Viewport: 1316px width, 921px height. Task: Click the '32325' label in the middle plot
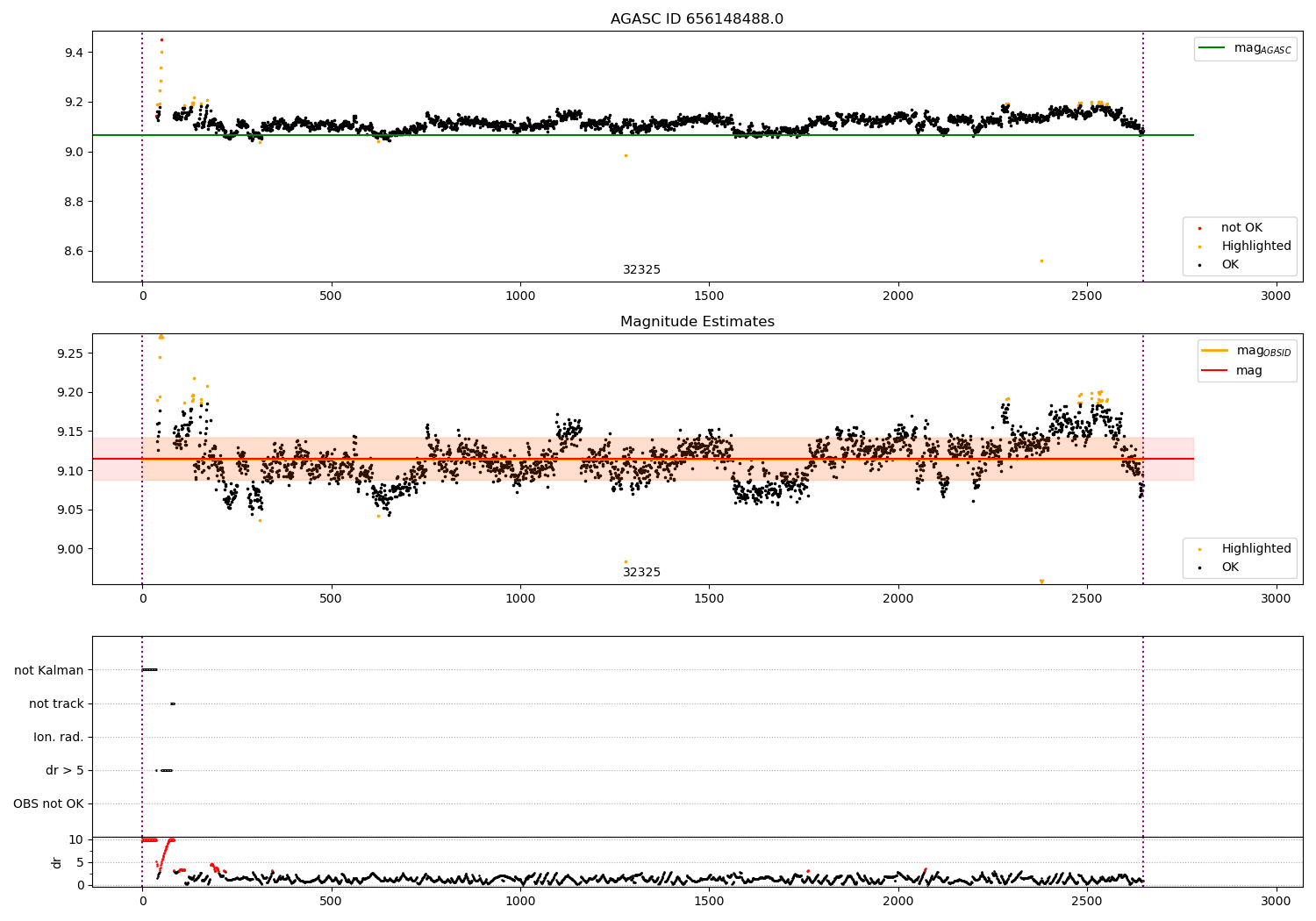point(641,573)
